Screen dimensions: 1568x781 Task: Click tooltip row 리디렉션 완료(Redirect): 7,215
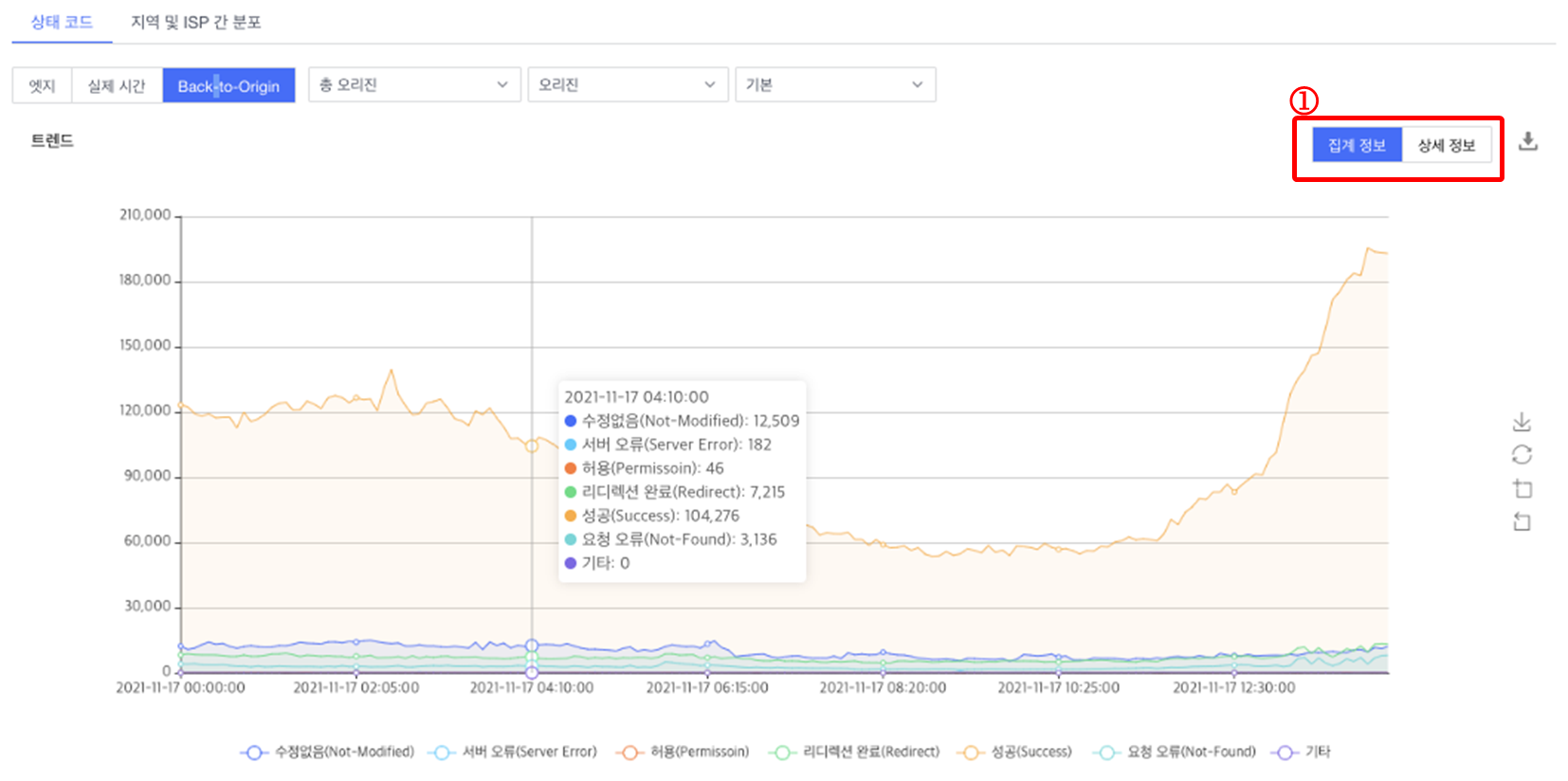point(675,492)
